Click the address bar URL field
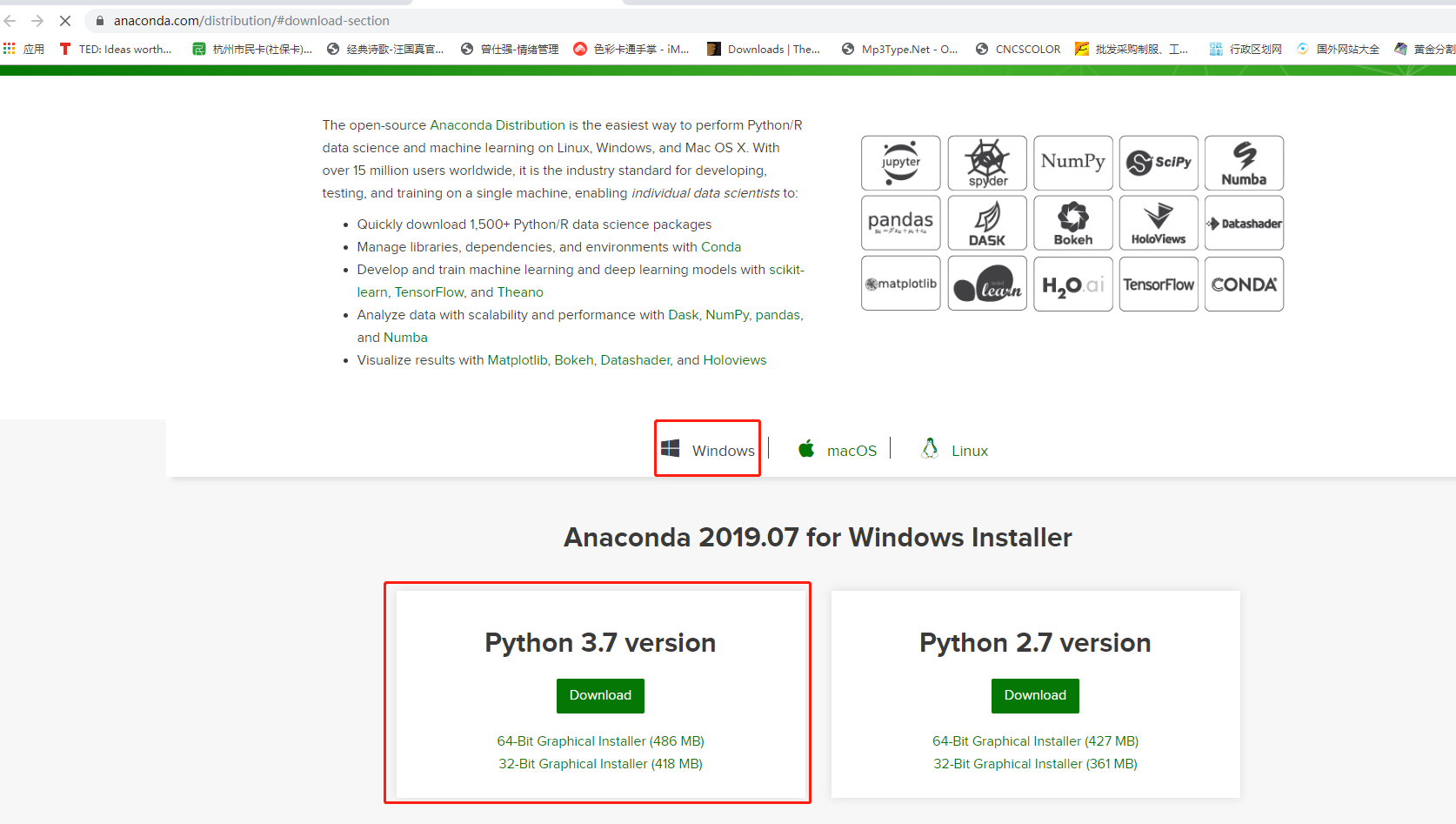This screenshot has width=1456, height=824. 765,21
